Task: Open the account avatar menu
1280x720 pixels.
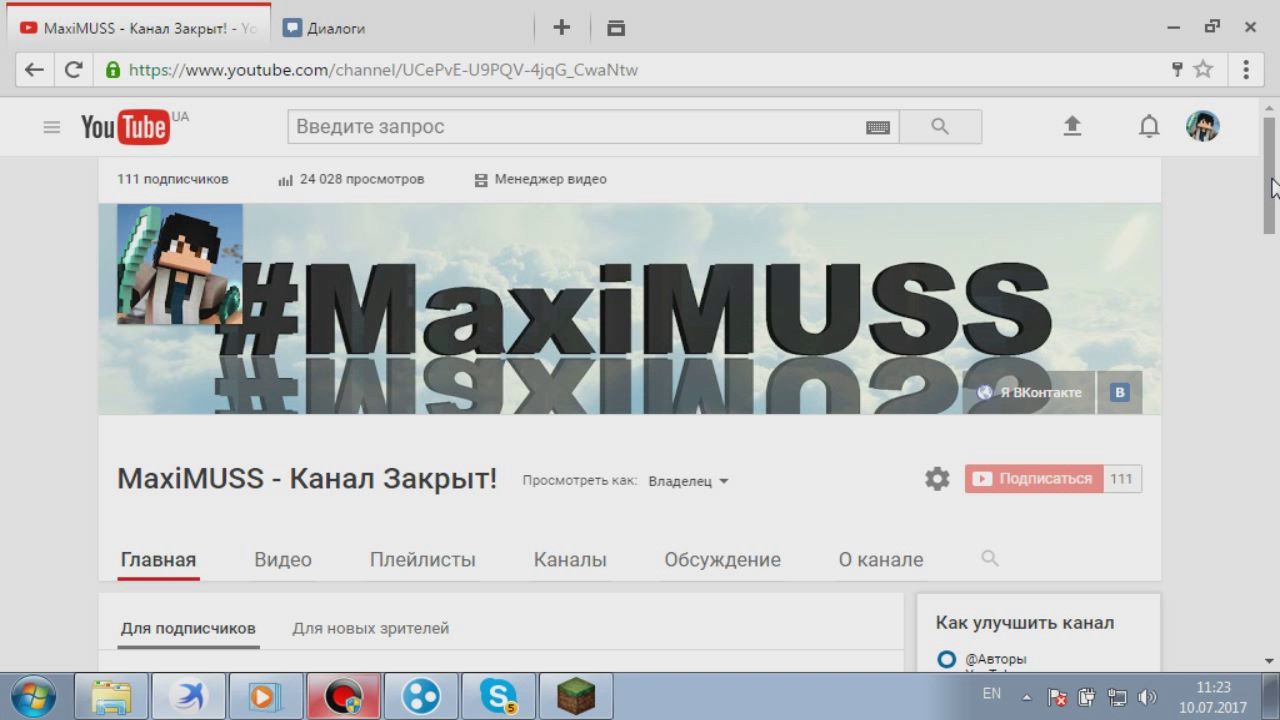Action: (1203, 126)
